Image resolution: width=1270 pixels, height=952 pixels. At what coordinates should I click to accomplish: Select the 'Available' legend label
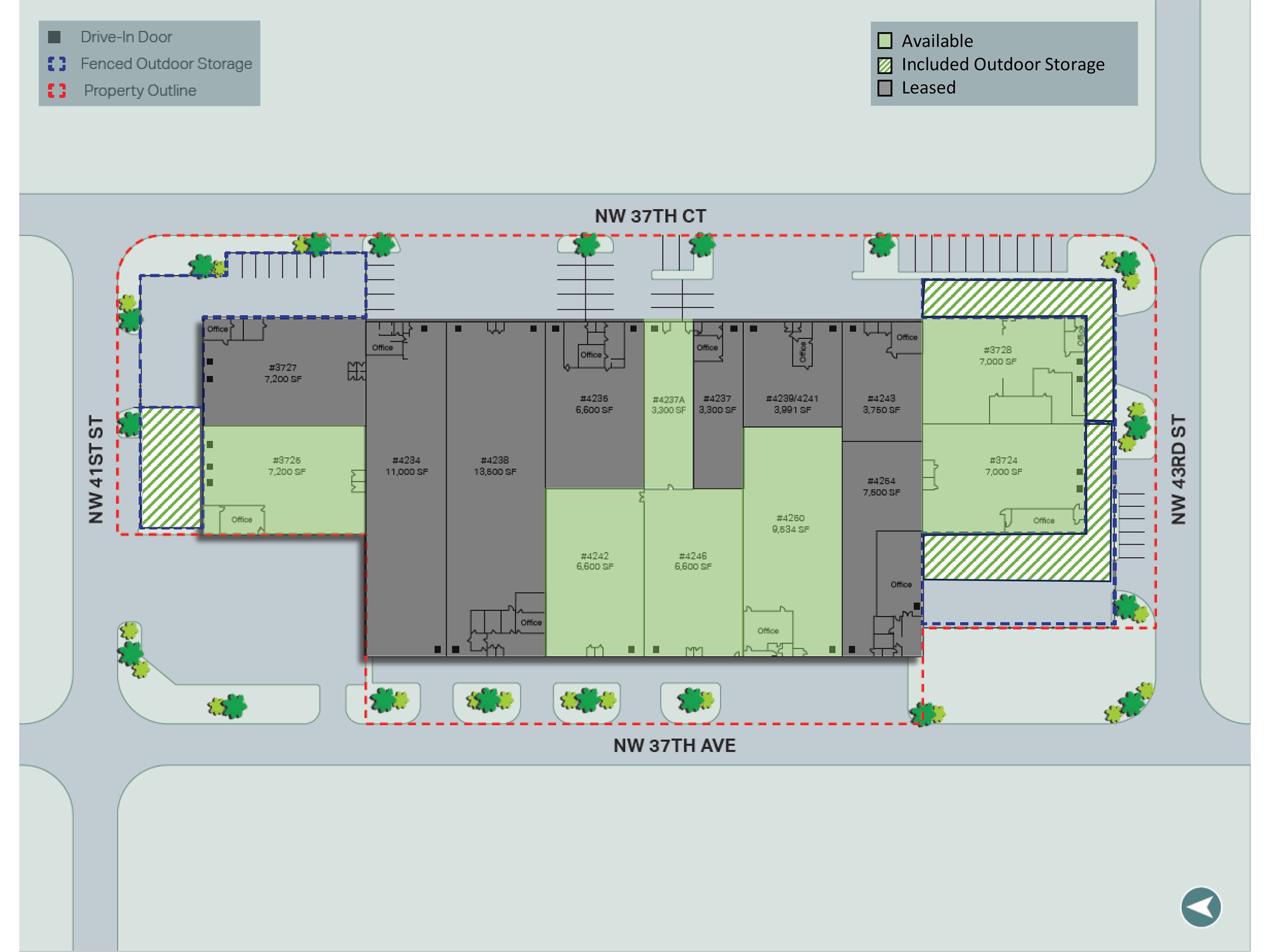point(937,41)
